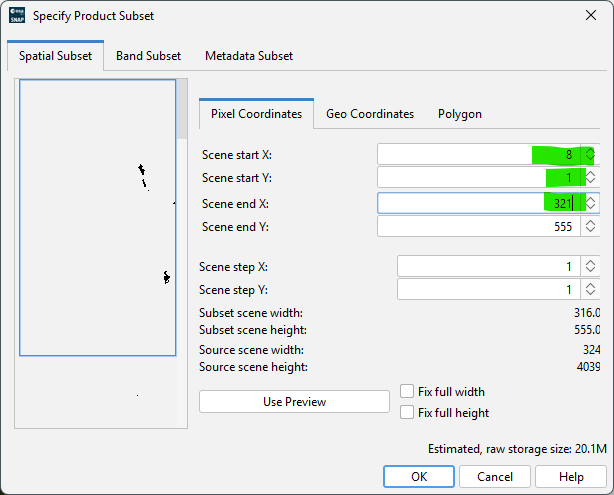This screenshot has width=614, height=495.
Task: Switch to the Band Subset tab
Action: click(x=148, y=56)
